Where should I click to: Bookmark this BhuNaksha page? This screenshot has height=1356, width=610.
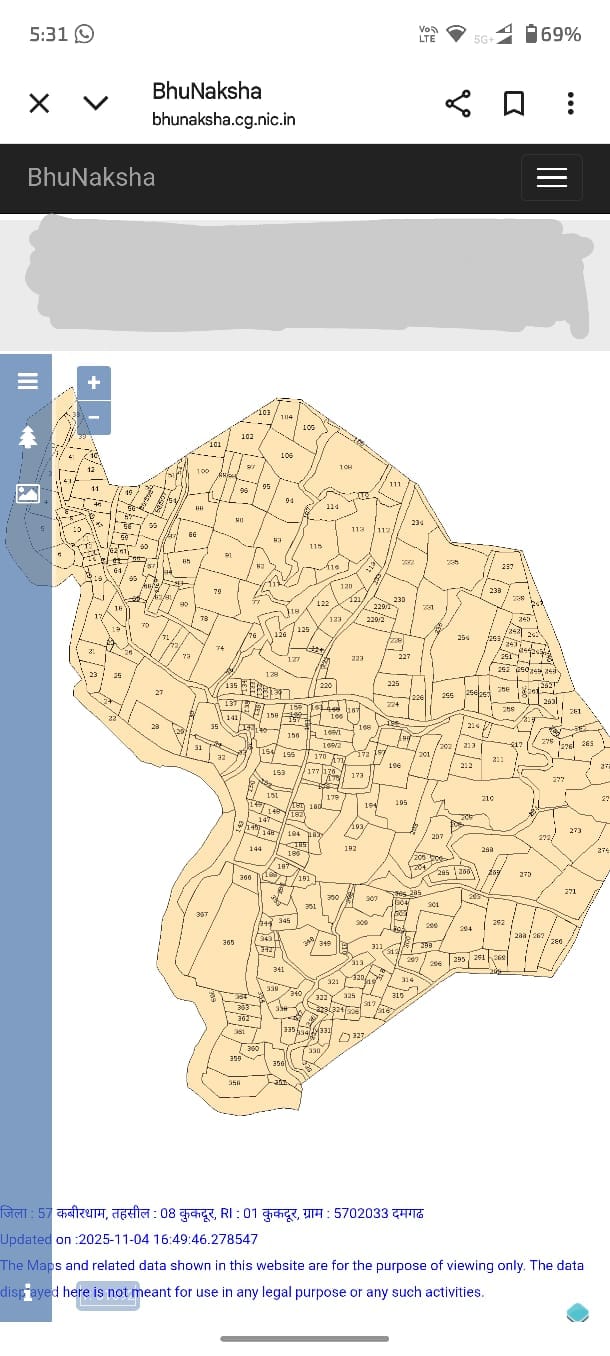(x=514, y=103)
